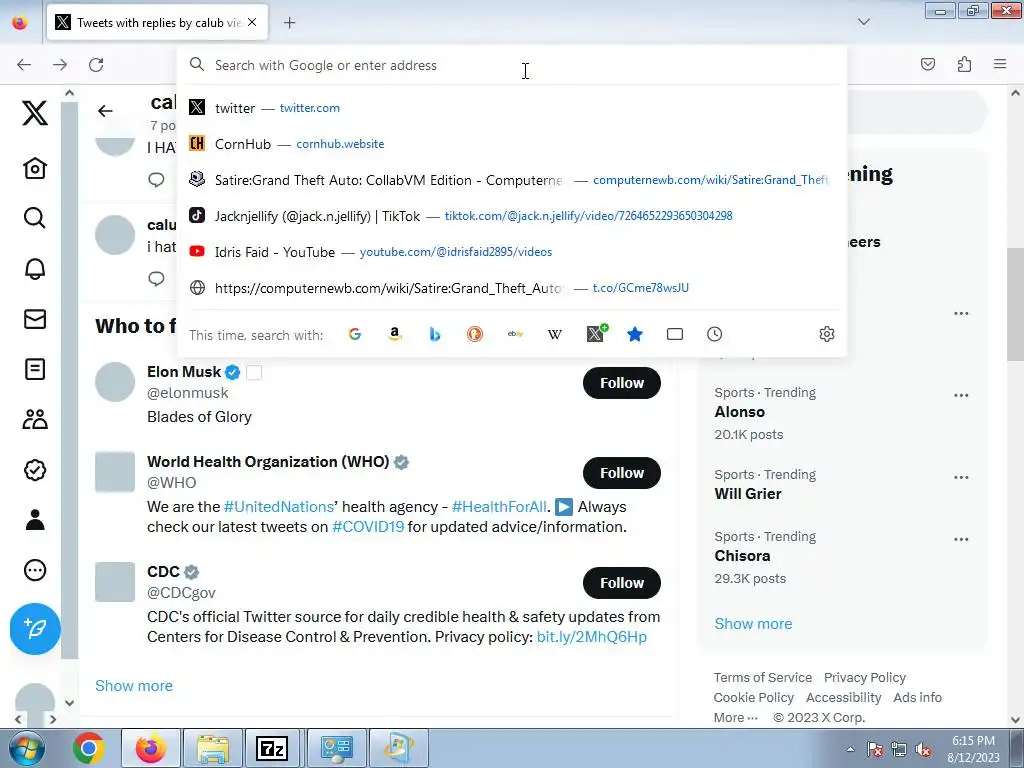The image size is (1024, 768).
Task: Select the Idris Faid YouTube suggestion
Action: click(512, 251)
